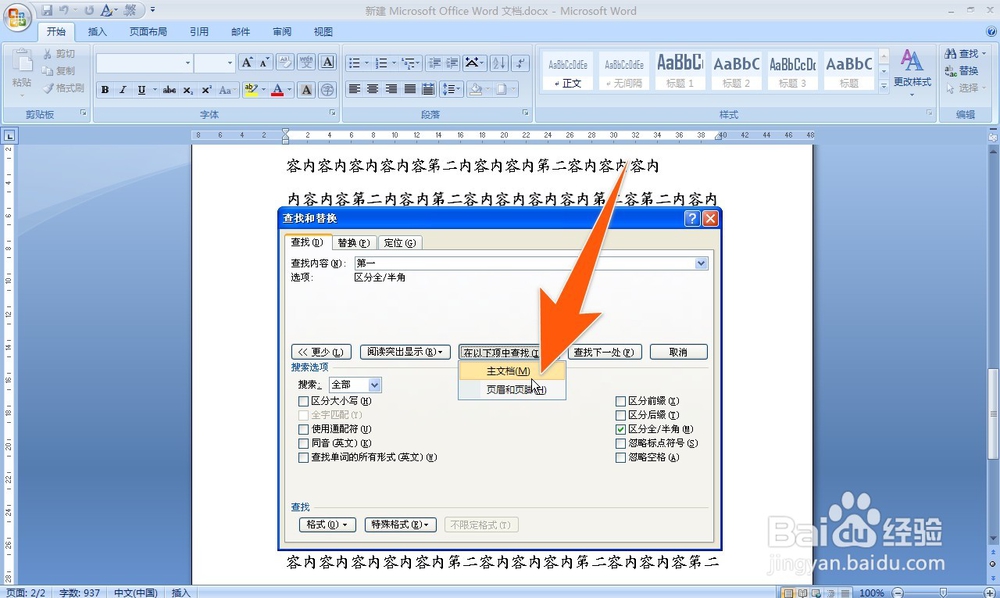
Task: Click the Shrink Font icon
Action: point(264,62)
